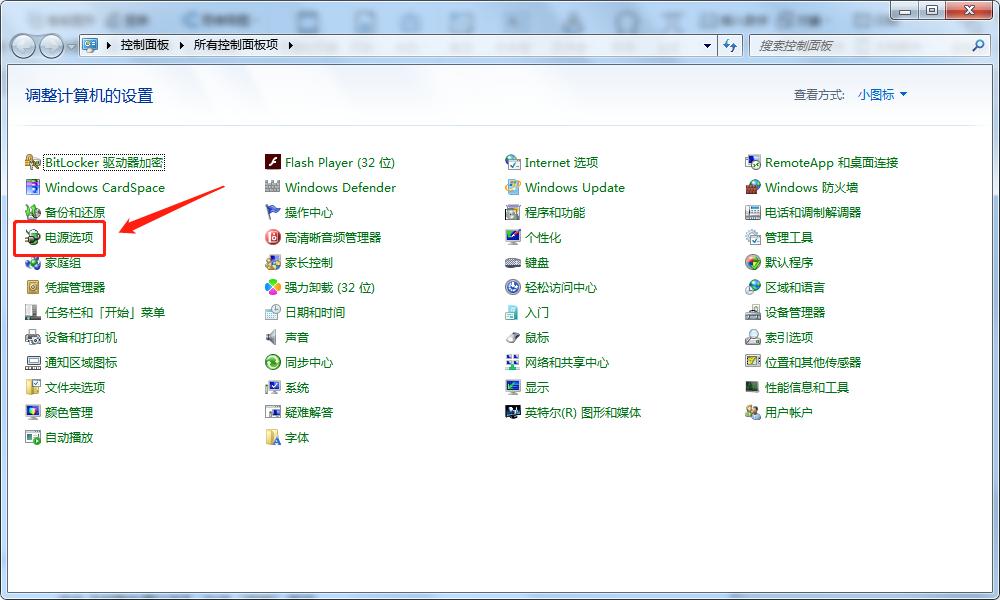Open the 设备和打印机 printer icon
This screenshot has height=600, width=1000.
[33, 337]
